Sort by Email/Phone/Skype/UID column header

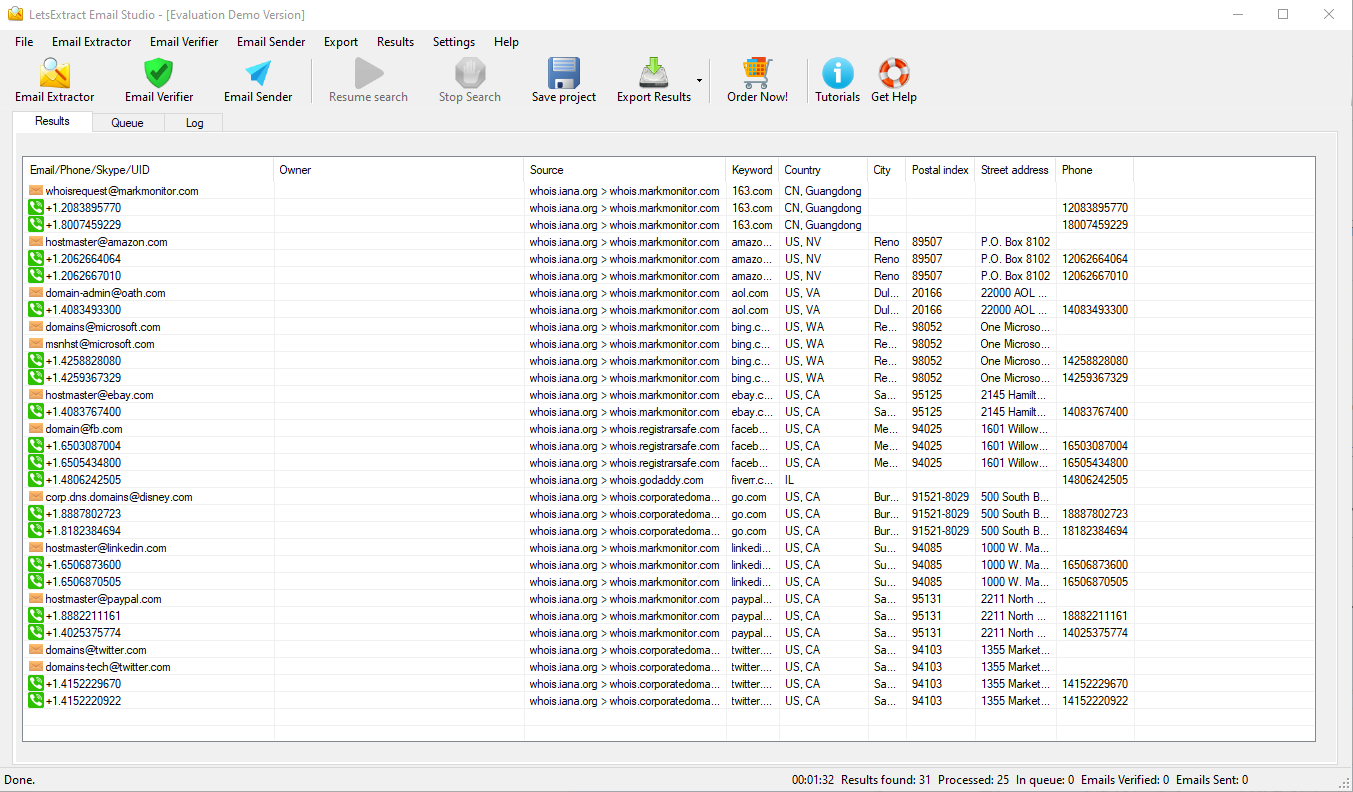(x=148, y=170)
